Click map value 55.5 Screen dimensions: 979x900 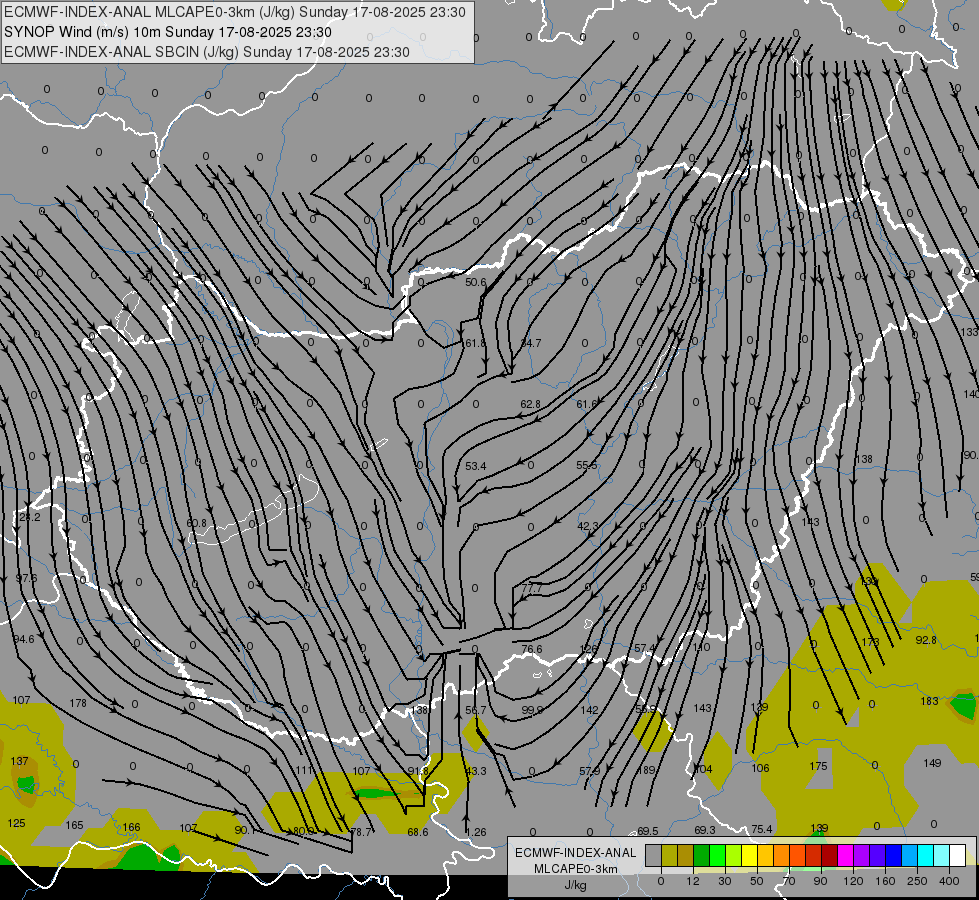pos(586,465)
